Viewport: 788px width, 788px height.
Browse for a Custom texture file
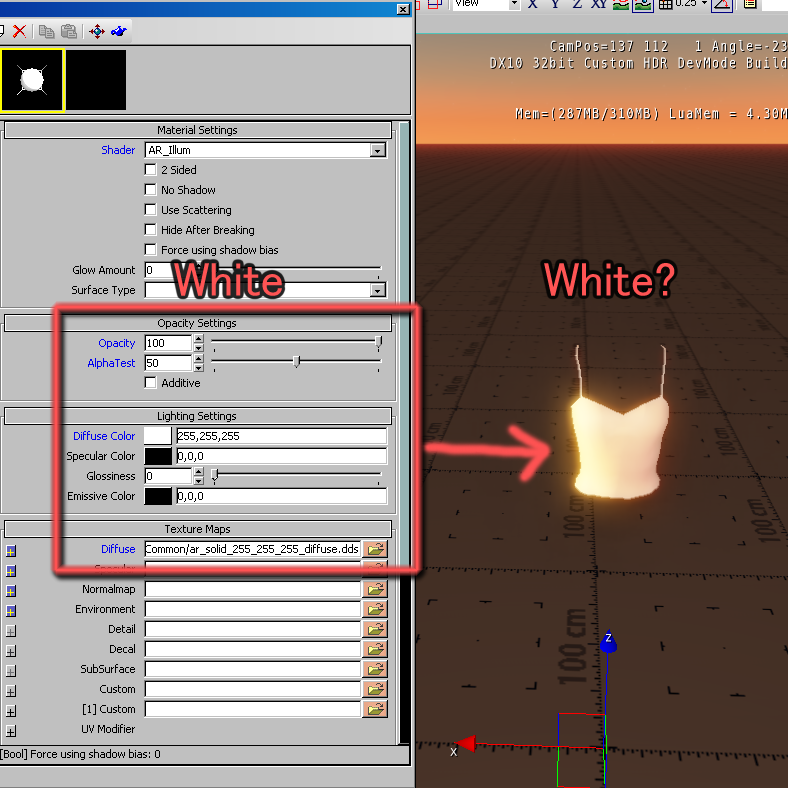pyautogui.click(x=375, y=690)
